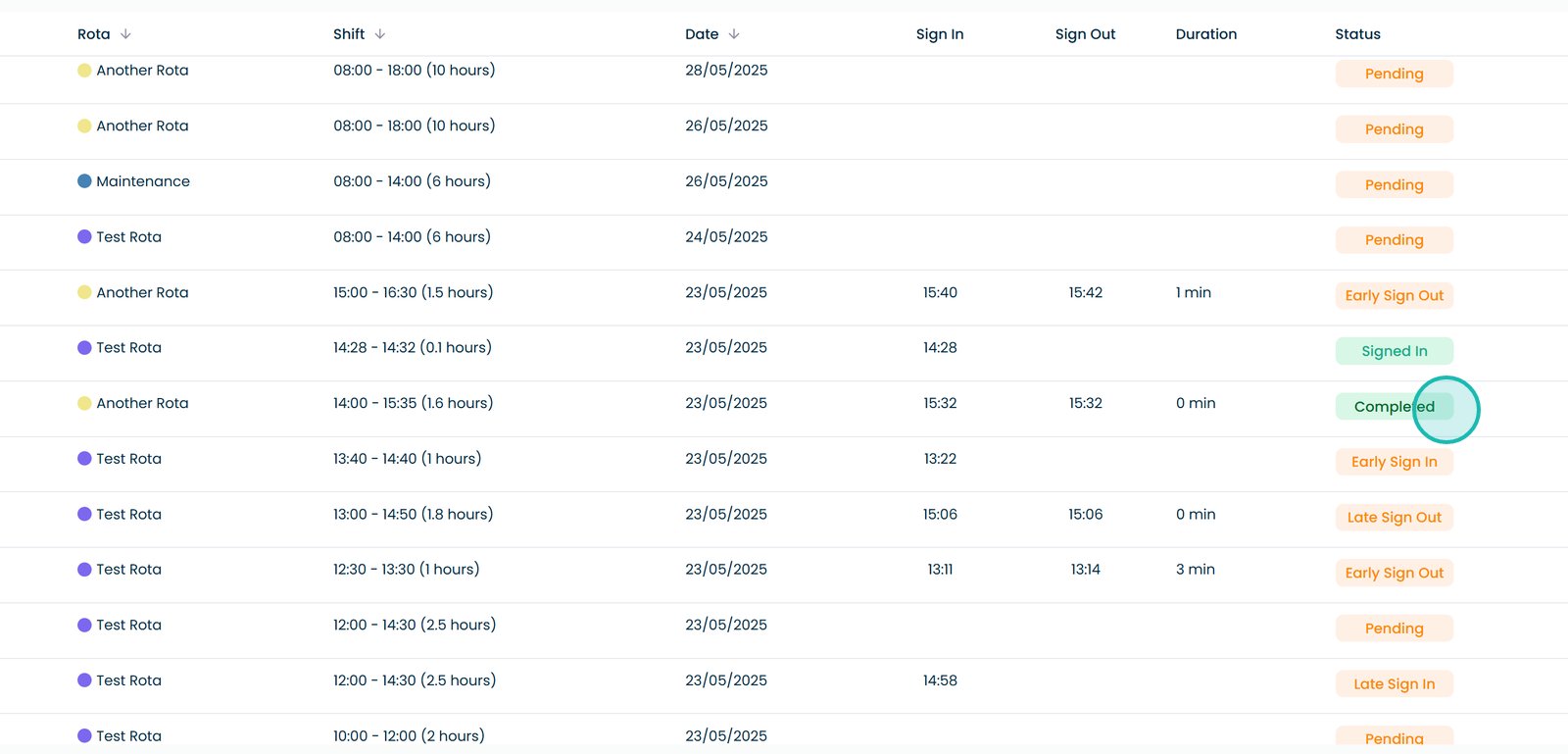Click yellow dot on 28/05/2025 Another Rota

[84, 71]
